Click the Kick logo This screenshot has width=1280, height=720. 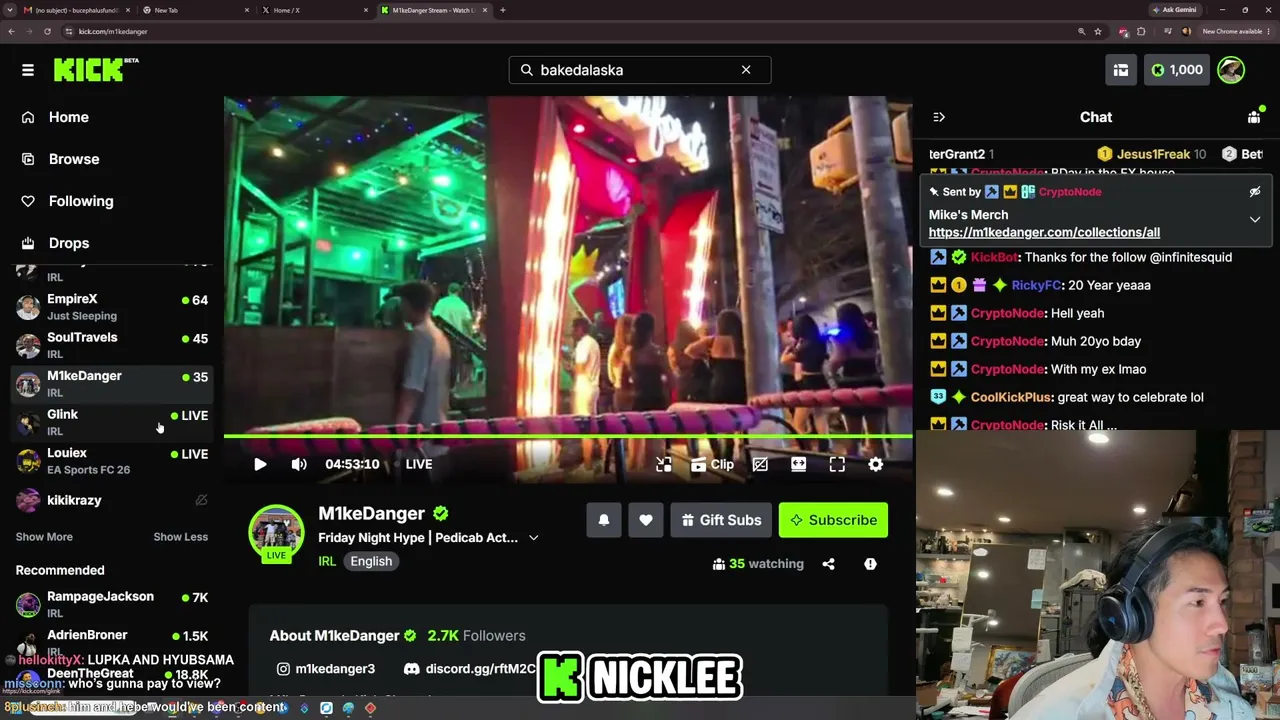click(x=96, y=70)
